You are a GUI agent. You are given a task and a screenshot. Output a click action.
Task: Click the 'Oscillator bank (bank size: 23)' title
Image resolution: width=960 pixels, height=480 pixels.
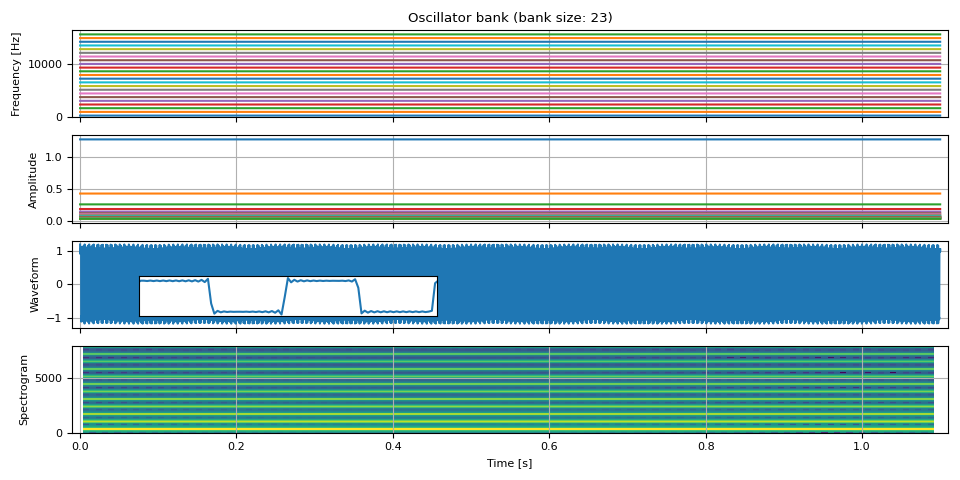coord(510,18)
